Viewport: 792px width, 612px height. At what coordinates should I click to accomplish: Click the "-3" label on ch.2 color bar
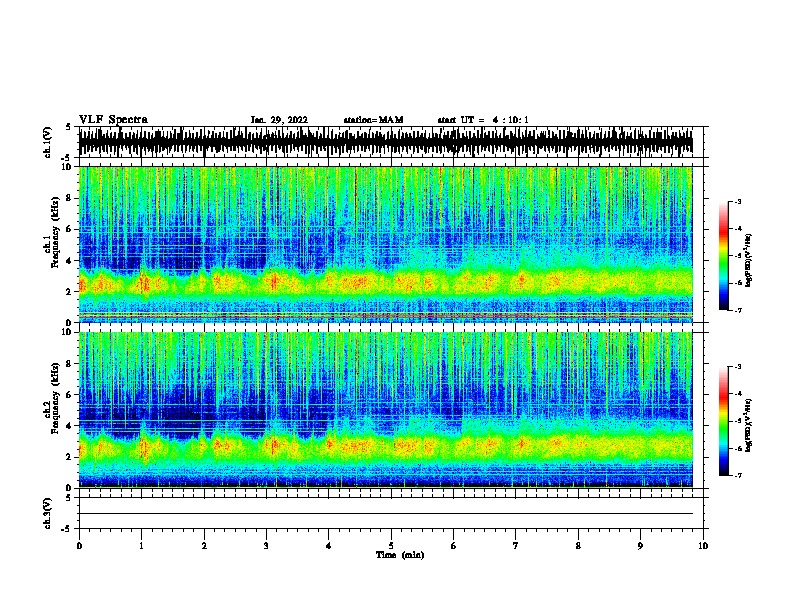tap(738, 367)
